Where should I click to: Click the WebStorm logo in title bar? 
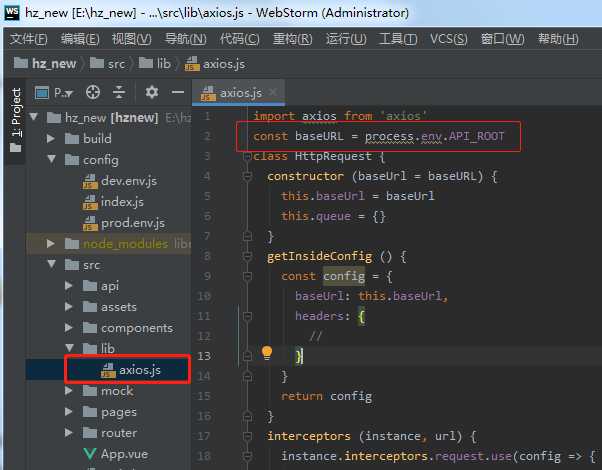tap(12, 12)
